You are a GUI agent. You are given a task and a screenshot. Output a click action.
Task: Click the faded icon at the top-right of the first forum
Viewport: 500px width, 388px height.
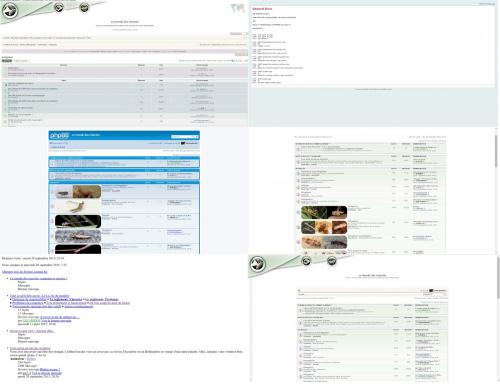238,8
